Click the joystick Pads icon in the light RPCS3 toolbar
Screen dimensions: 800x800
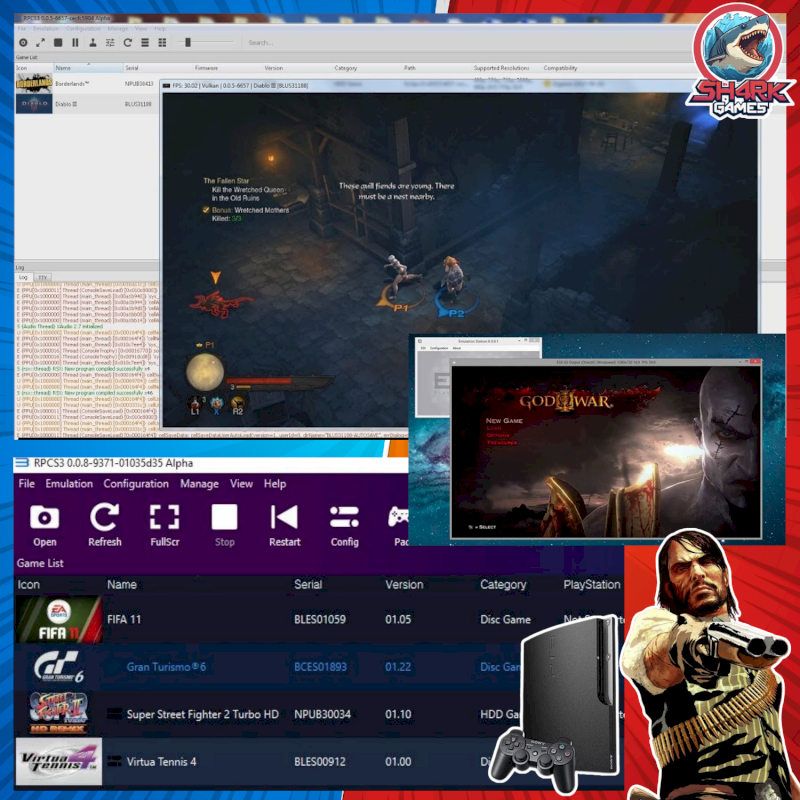coord(93,43)
